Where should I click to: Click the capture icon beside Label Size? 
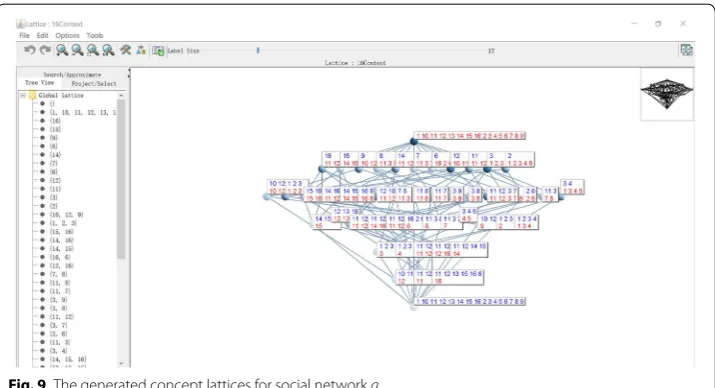tap(158, 51)
